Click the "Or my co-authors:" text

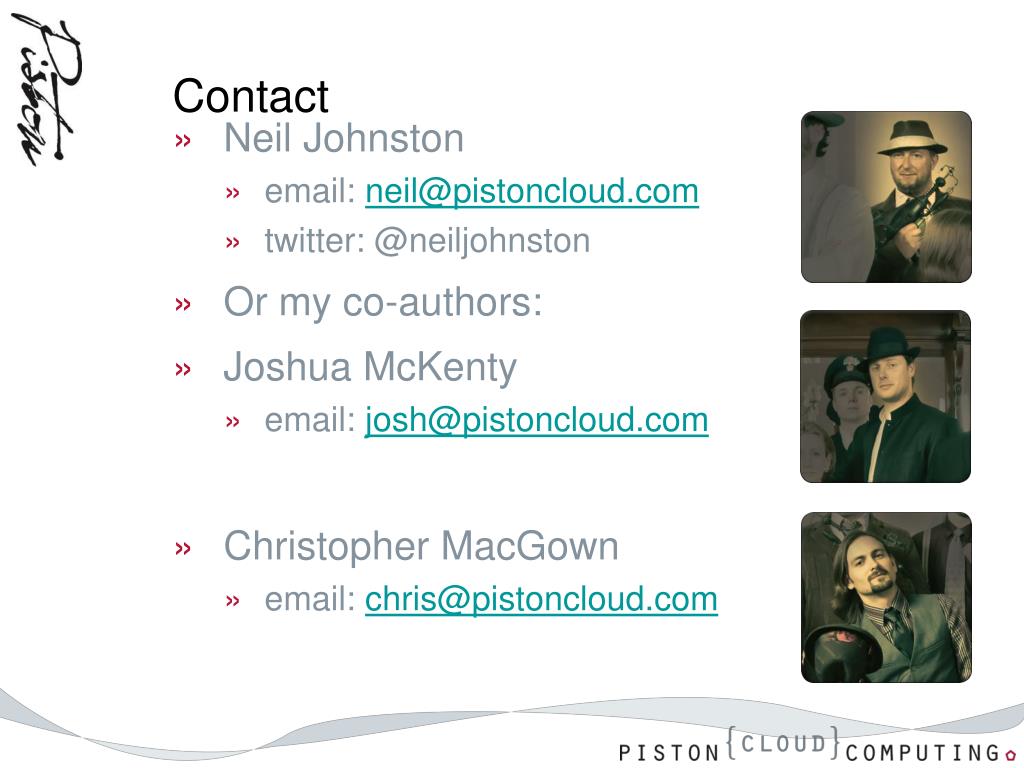pos(383,302)
